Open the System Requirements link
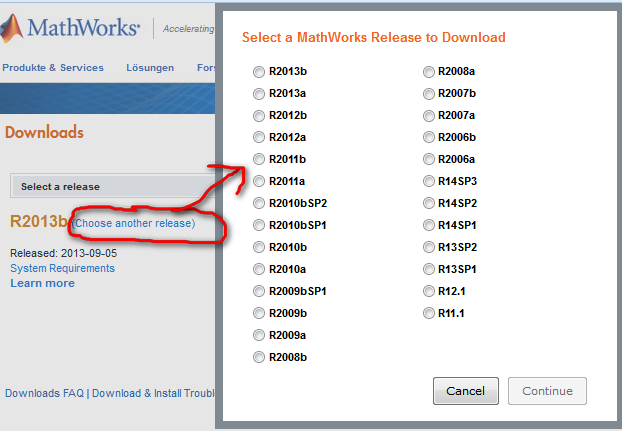This screenshot has height=431, width=622. point(62,268)
